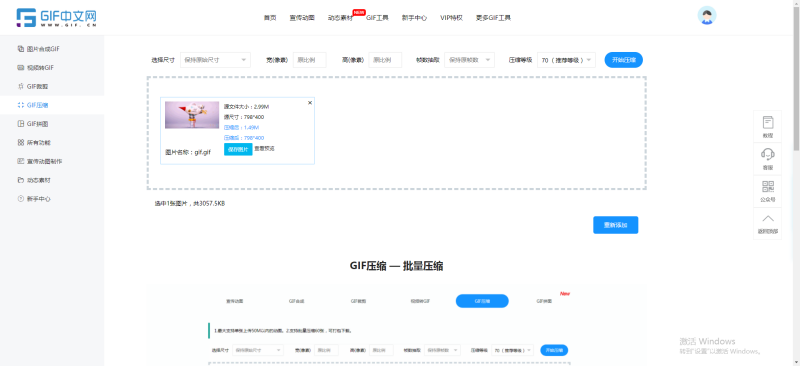Open GIF拼图 in the left sidebar

[33, 124]
